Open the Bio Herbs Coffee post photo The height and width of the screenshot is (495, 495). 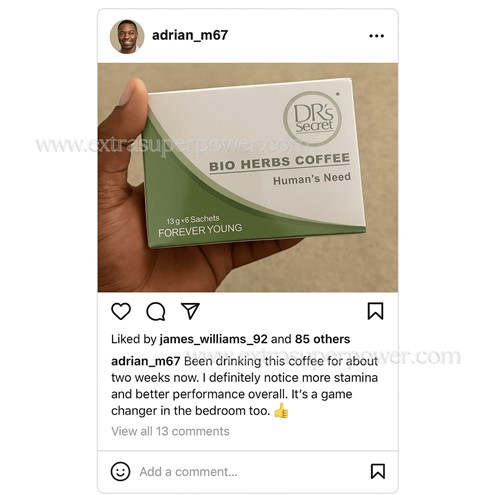pyautogui.click(x=248, y=177)
